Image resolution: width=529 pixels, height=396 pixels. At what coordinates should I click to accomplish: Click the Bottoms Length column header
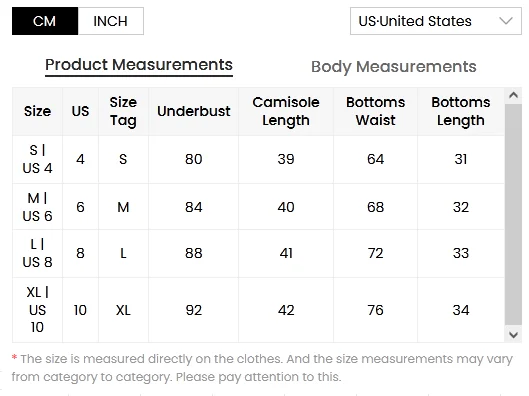(x=461, y=111)
